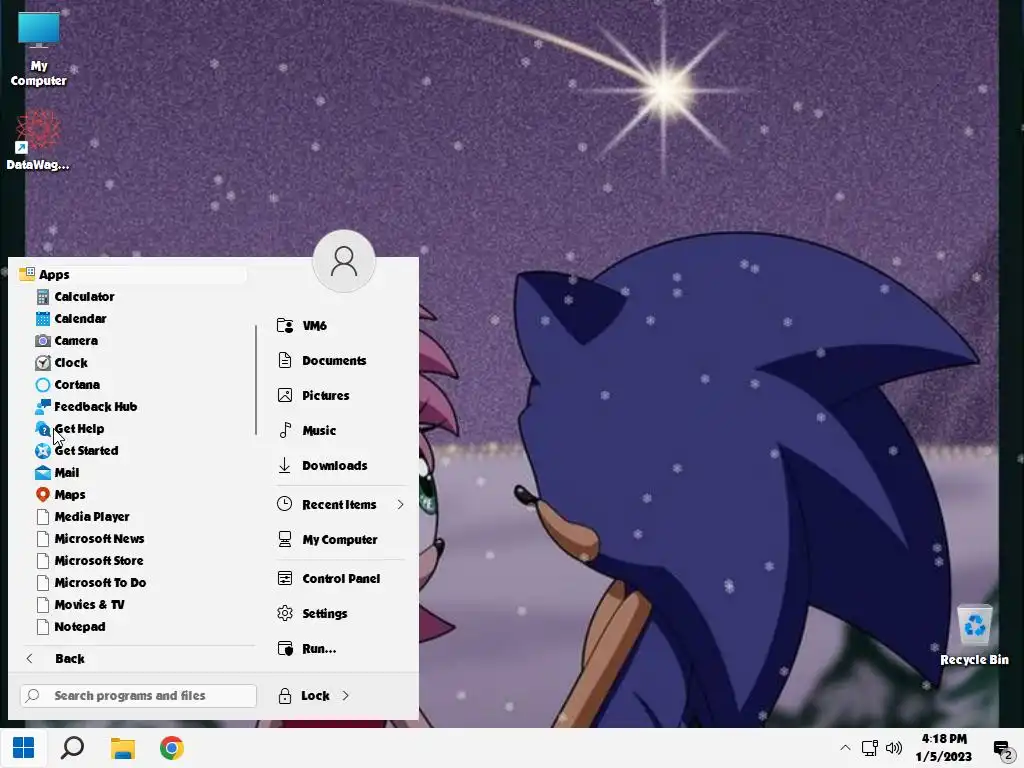Viewport: 1024px width, 768px height.
Task: Click the Windows Start button
Action: [24, 748]
